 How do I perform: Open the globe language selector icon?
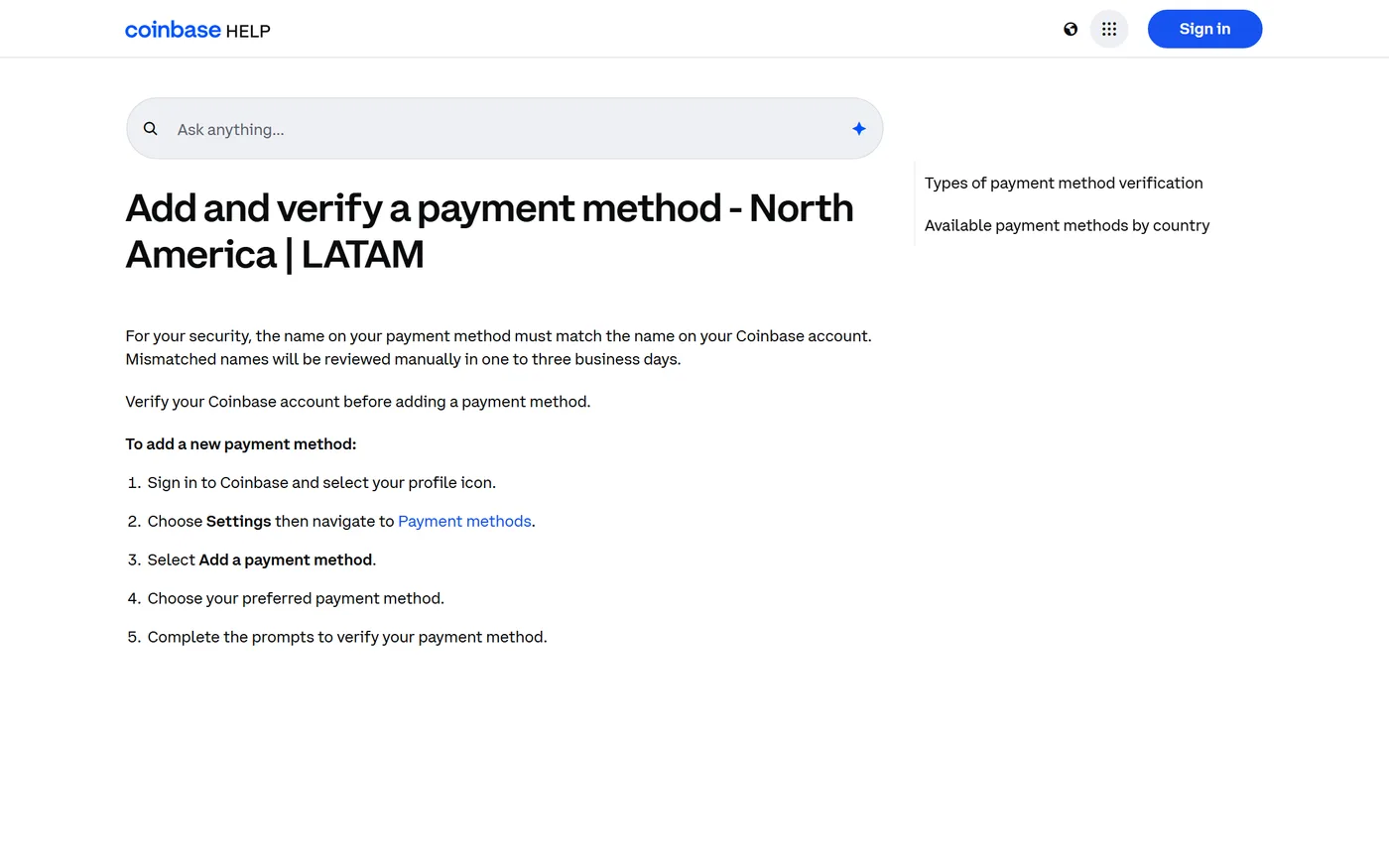pyautogui.click(x=1071, y=29)
